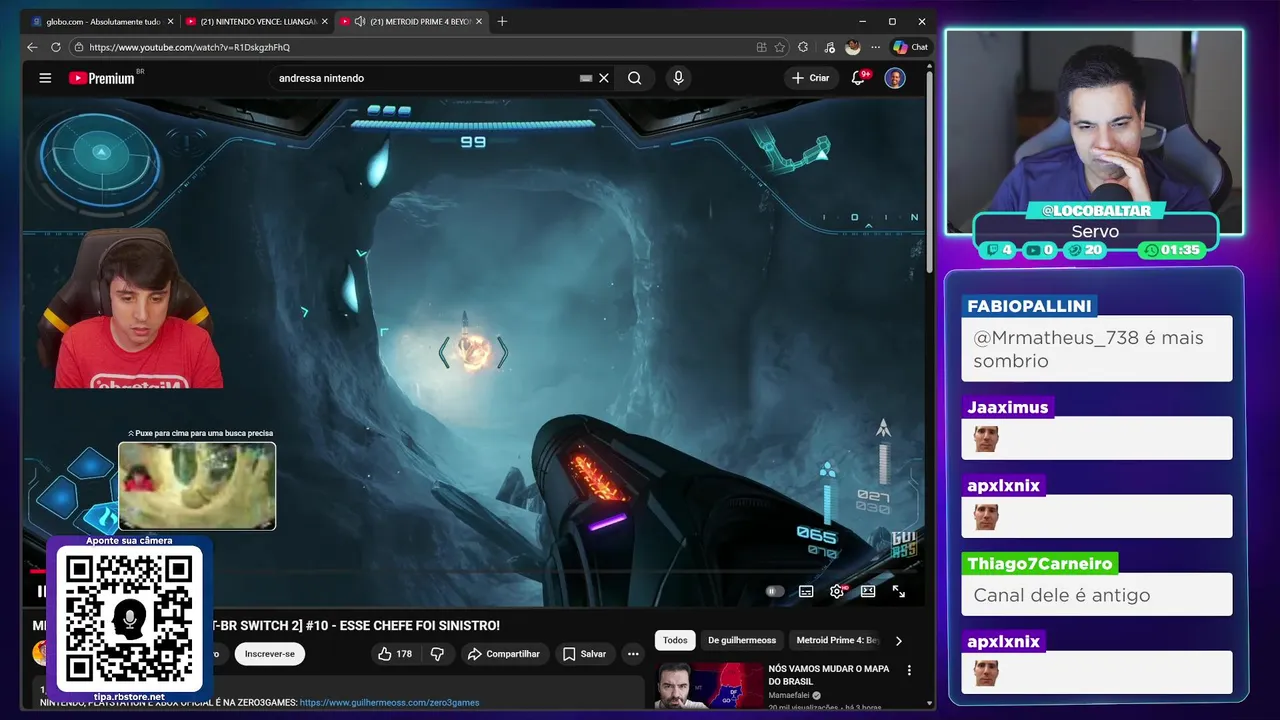Click the browser page vertical scrollbar

pos(931,170)
